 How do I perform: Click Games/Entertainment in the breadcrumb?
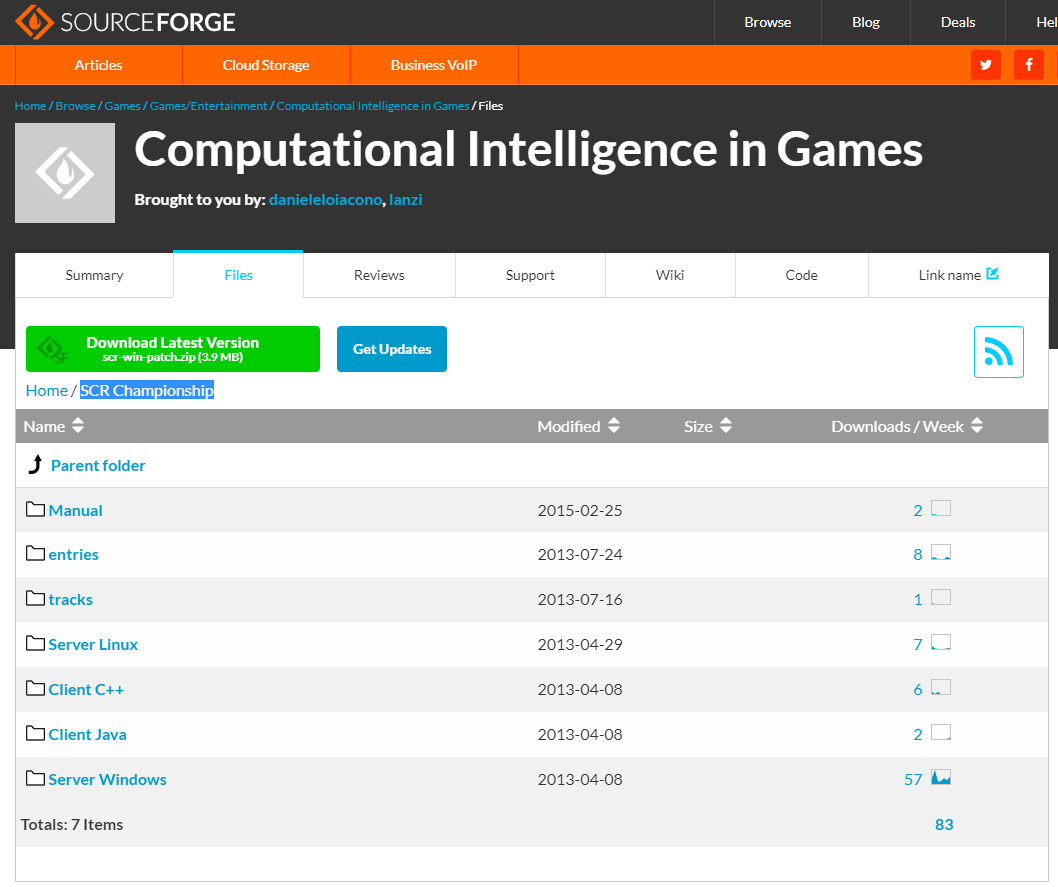[x=208, y=106]
